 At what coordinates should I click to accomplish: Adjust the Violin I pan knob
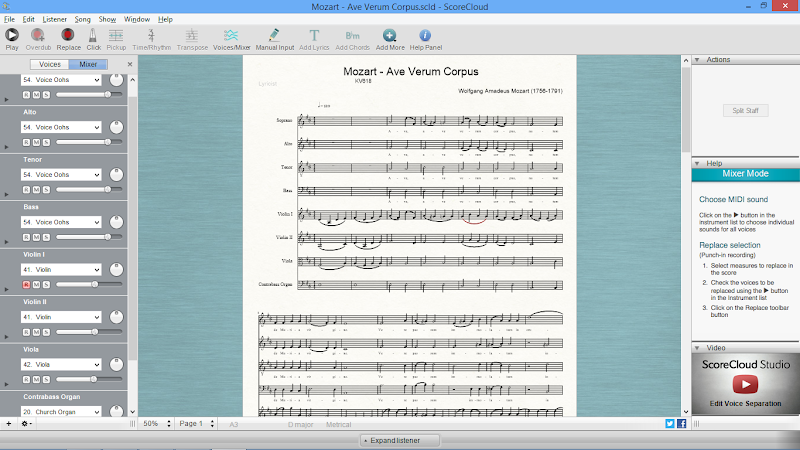point(116,269)
